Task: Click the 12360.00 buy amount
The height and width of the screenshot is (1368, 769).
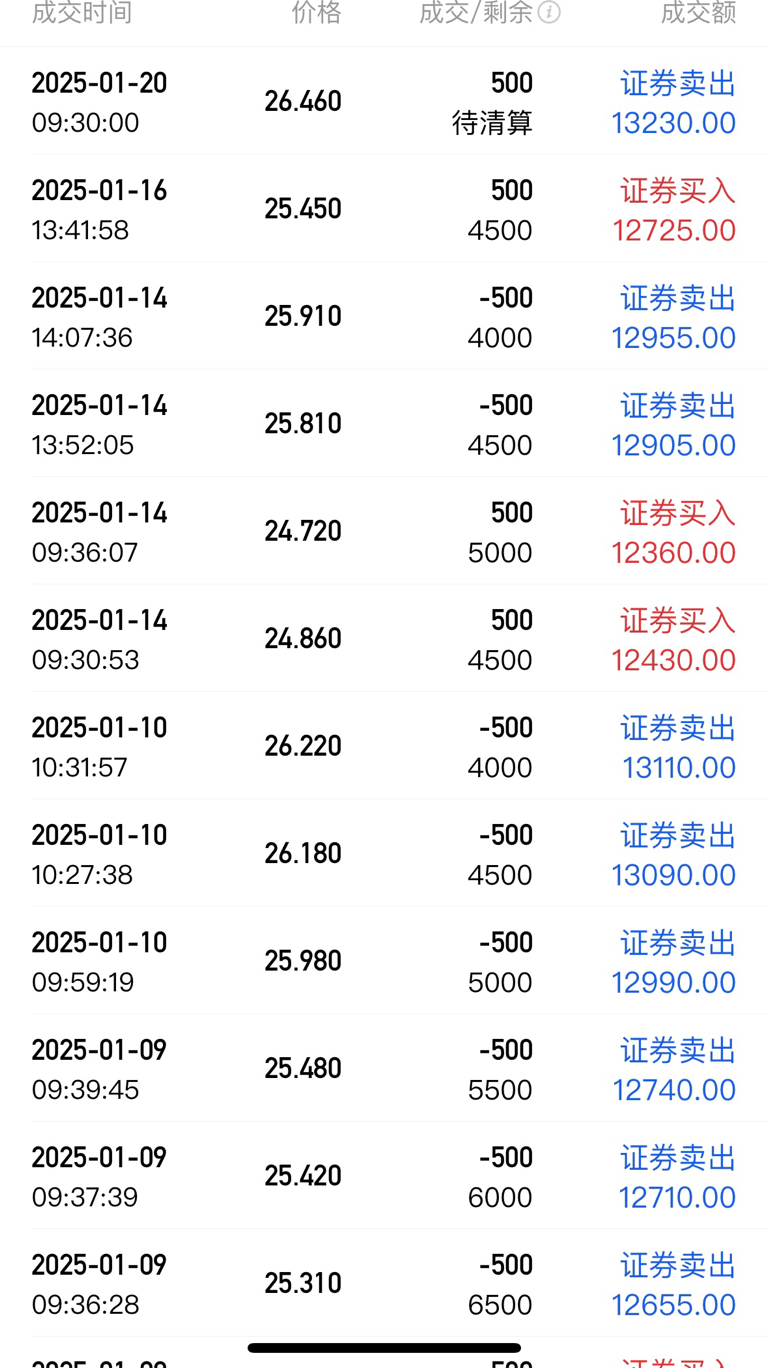Action: click(x=673, y=553)
